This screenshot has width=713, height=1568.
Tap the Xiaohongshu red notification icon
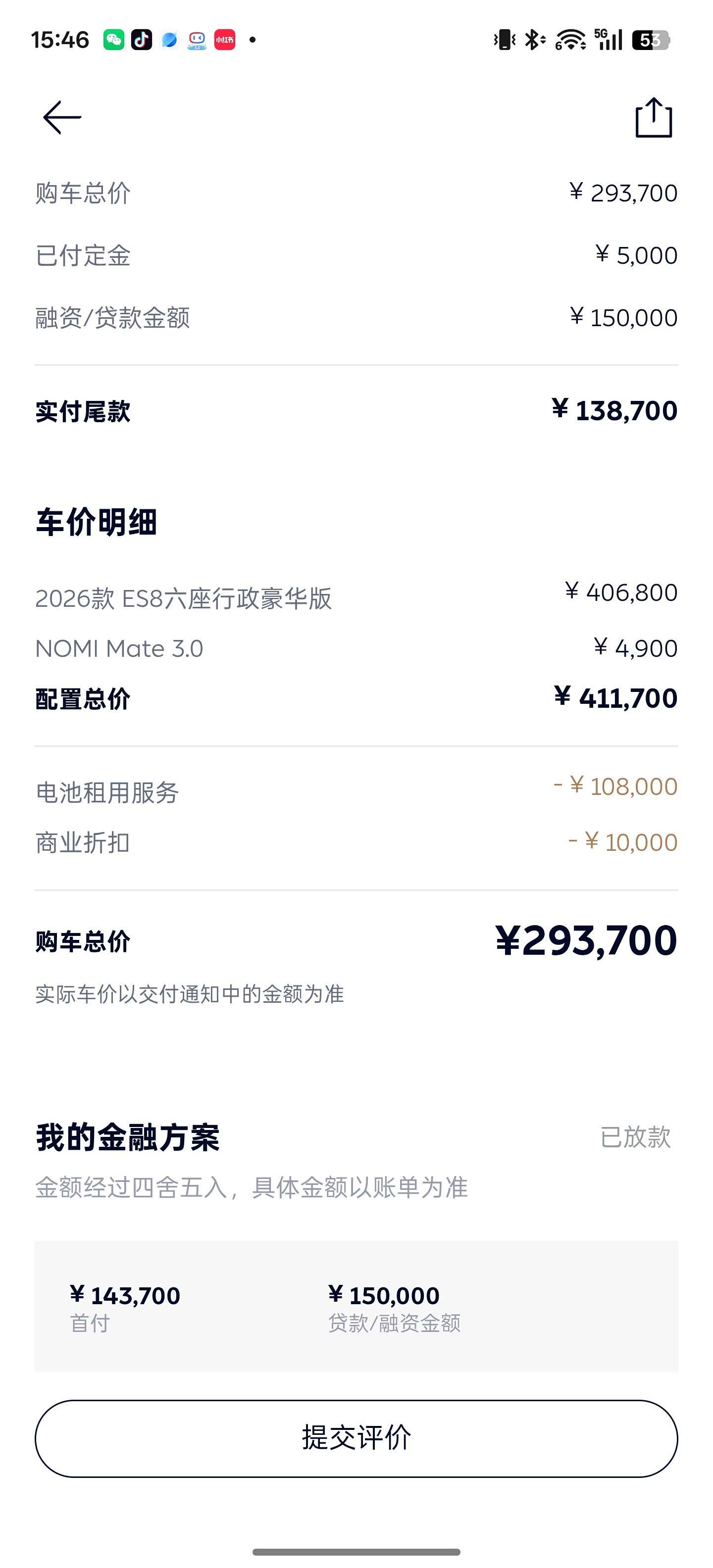click(x=225, y=40)
